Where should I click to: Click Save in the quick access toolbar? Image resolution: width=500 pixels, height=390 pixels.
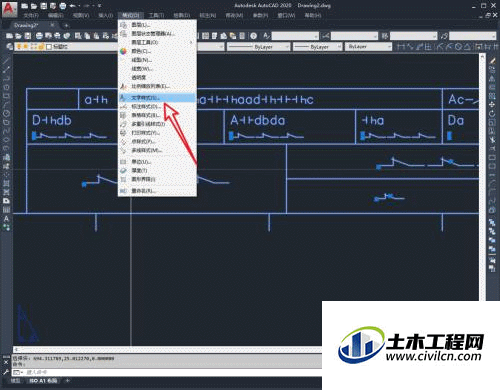[x=44, y=6]
